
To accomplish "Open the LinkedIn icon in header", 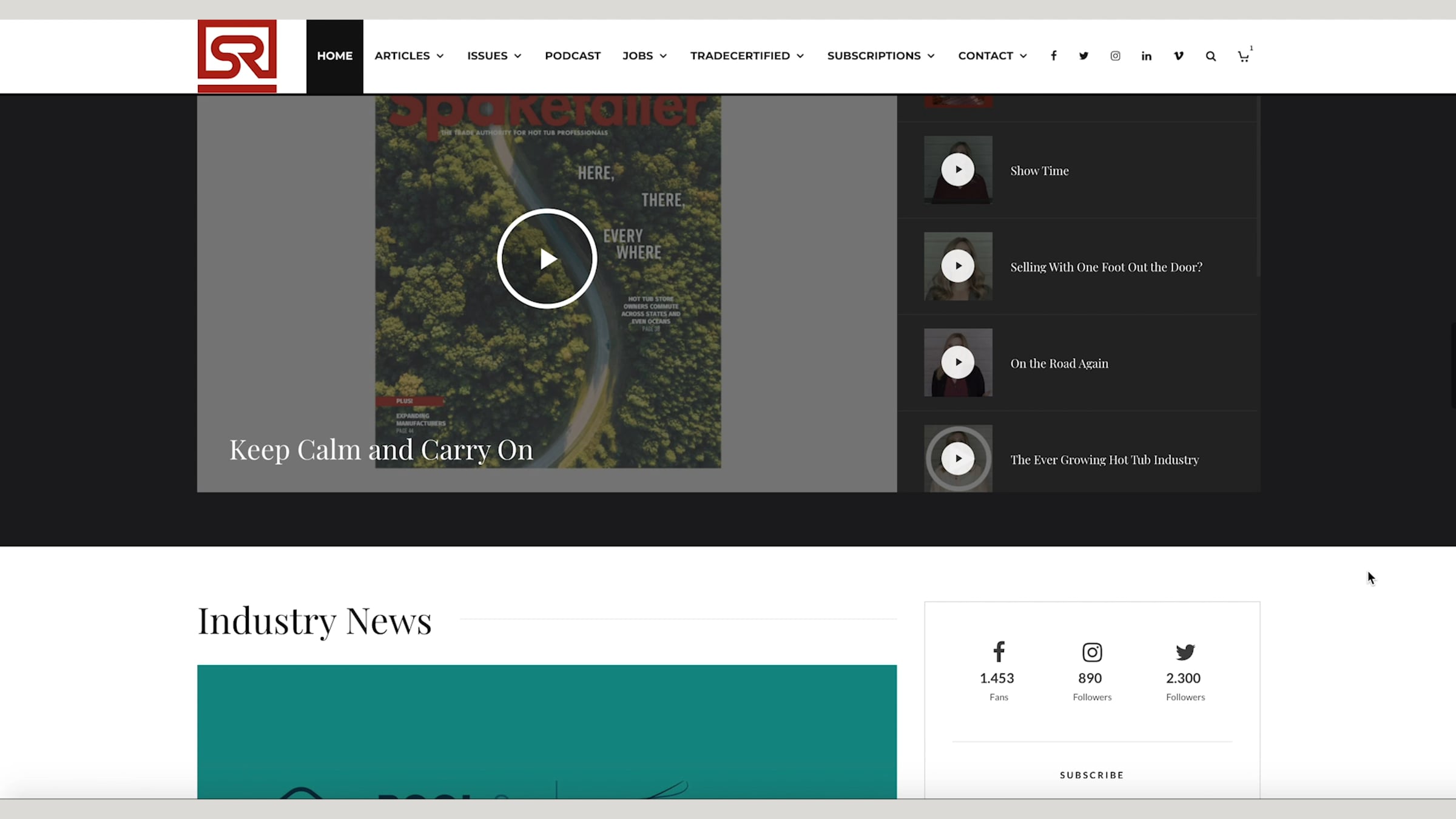I will click(1146, 56).
